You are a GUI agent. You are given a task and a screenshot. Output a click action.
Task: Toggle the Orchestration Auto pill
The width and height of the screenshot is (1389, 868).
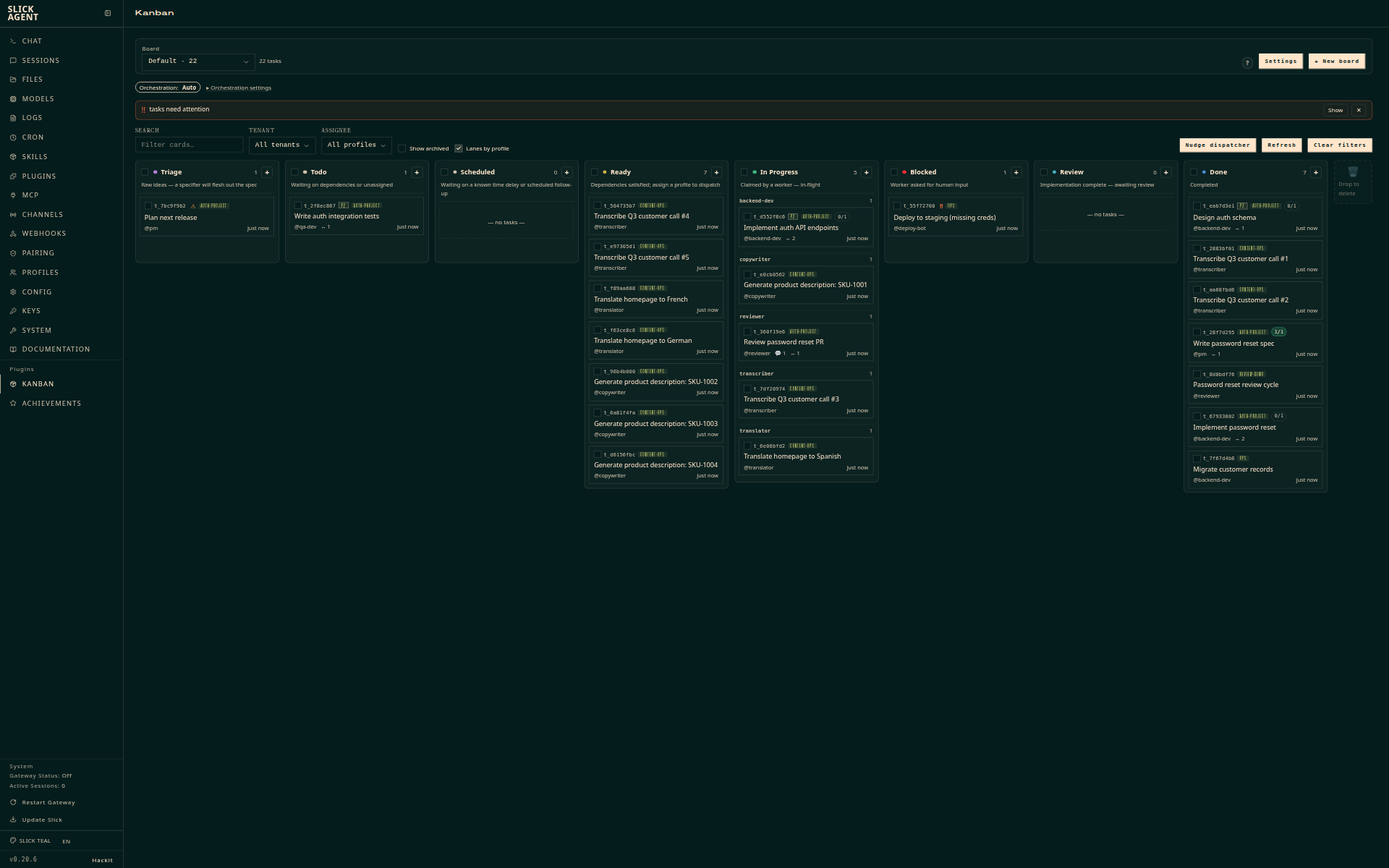168,88
